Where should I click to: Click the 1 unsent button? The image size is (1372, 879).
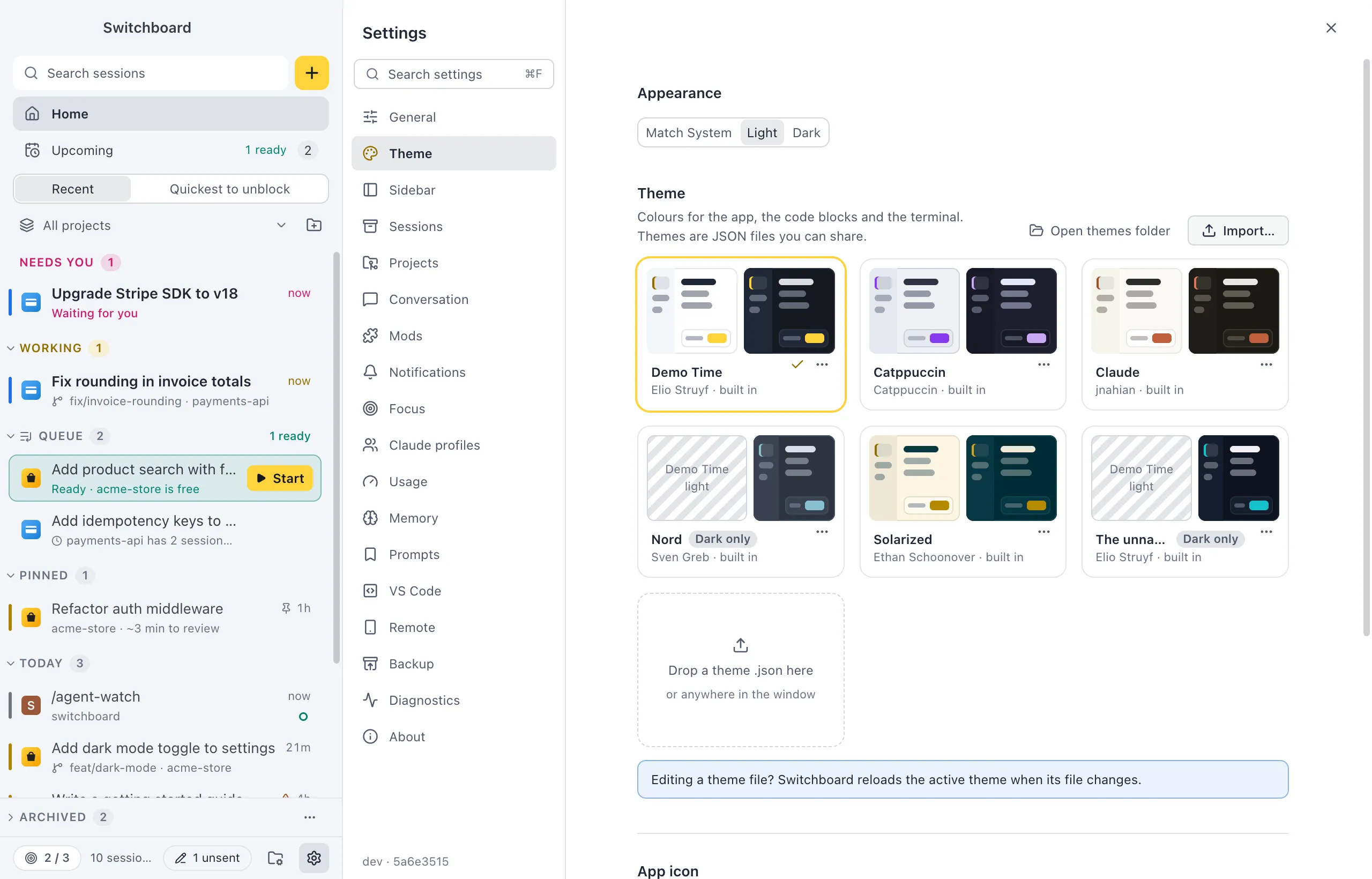coord(207,858)
